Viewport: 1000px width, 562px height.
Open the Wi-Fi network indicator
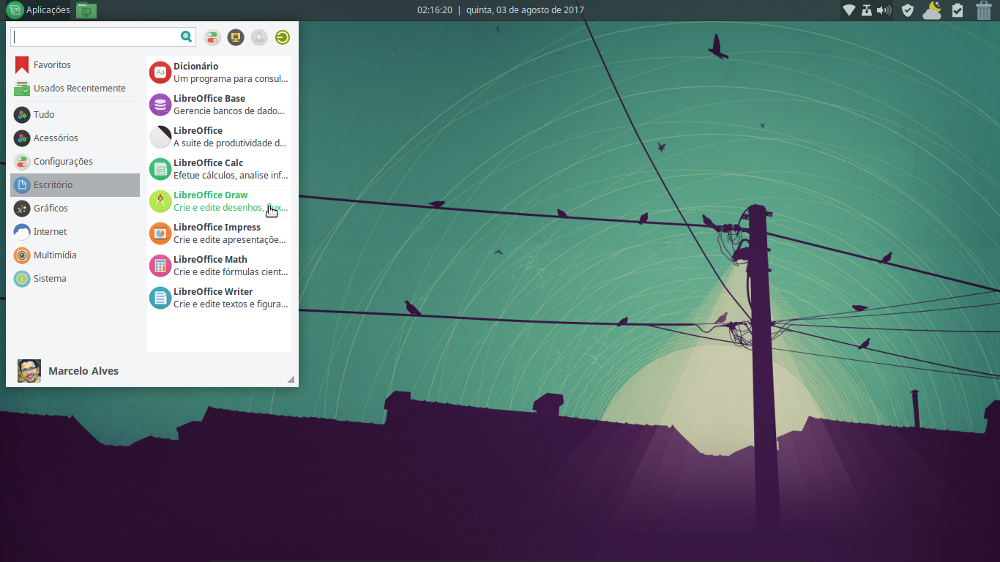coord(849,10)
